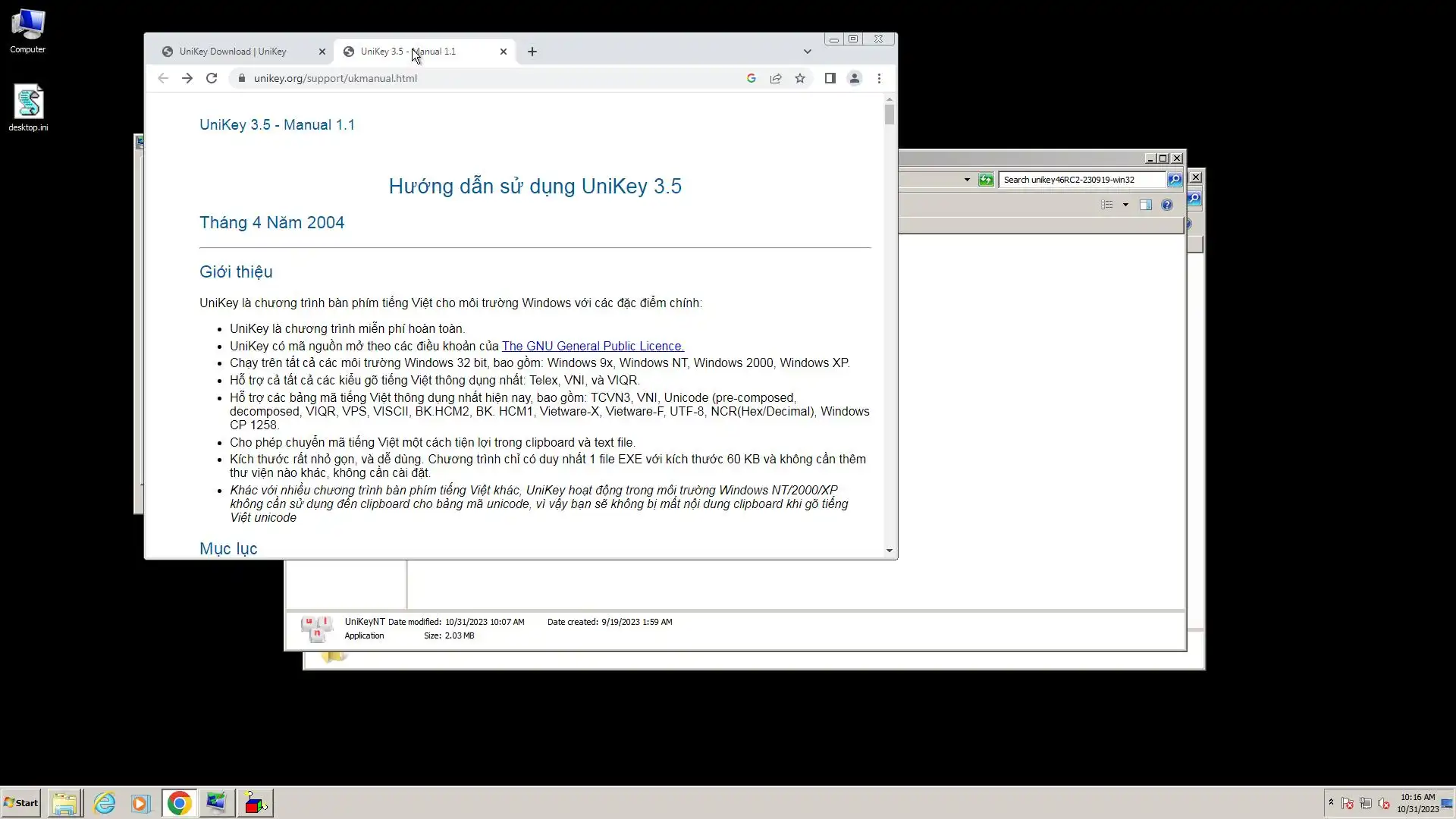
Task: Toggle the Chrome side panel icon
Action: click(830, 78)
